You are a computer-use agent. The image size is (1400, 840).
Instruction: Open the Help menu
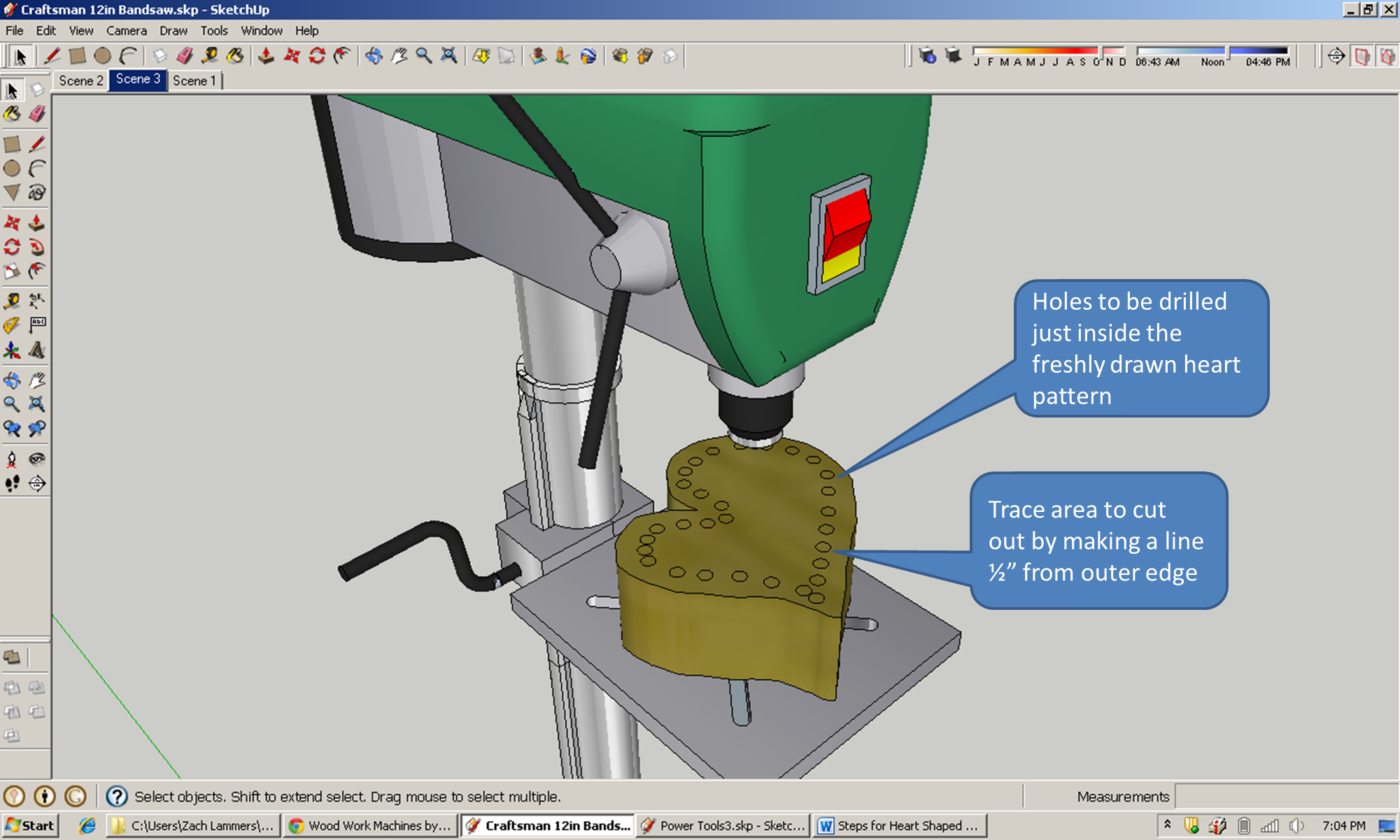click(x=306, y=31)
